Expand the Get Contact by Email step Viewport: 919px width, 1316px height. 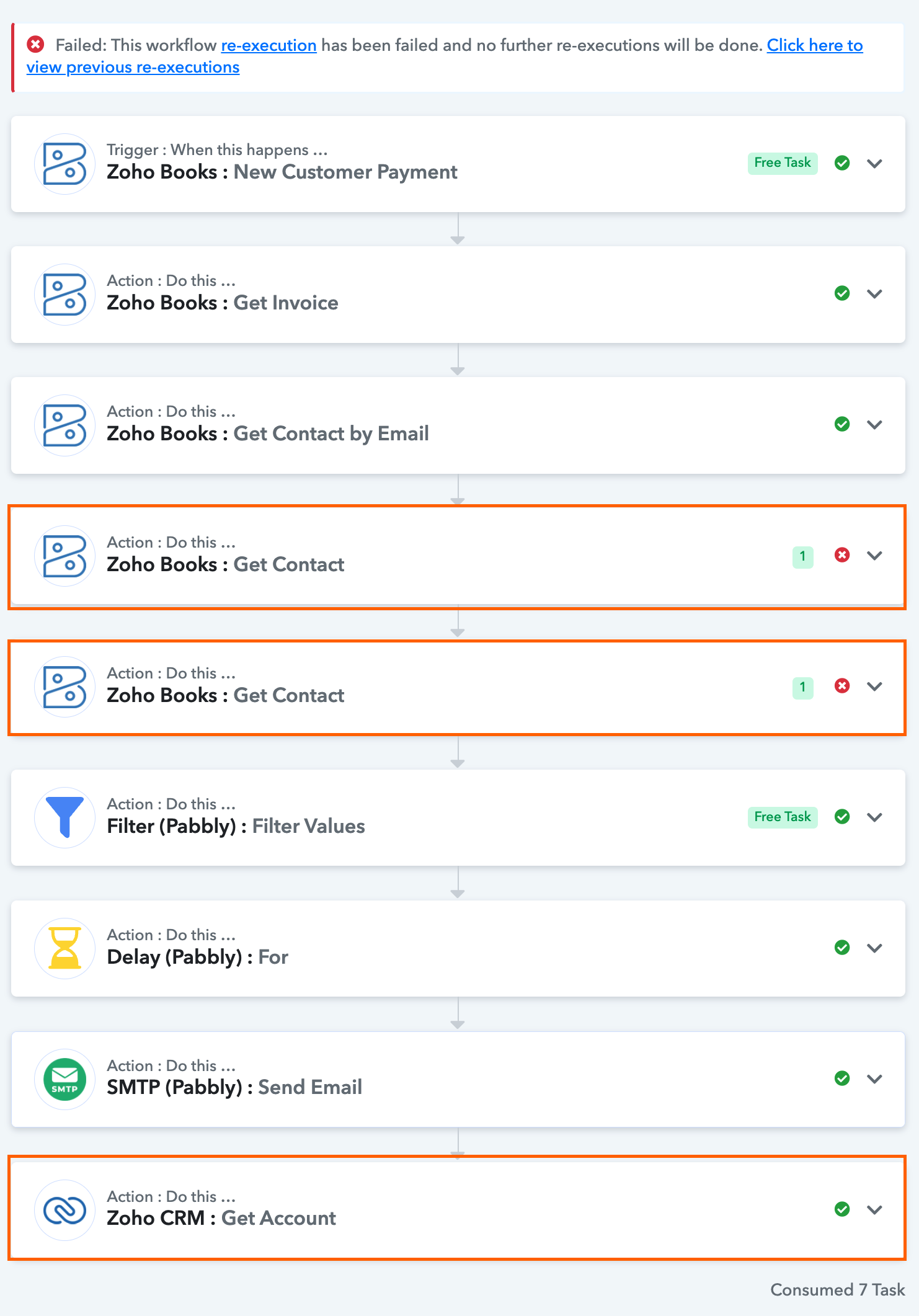(x=874, y=425)
